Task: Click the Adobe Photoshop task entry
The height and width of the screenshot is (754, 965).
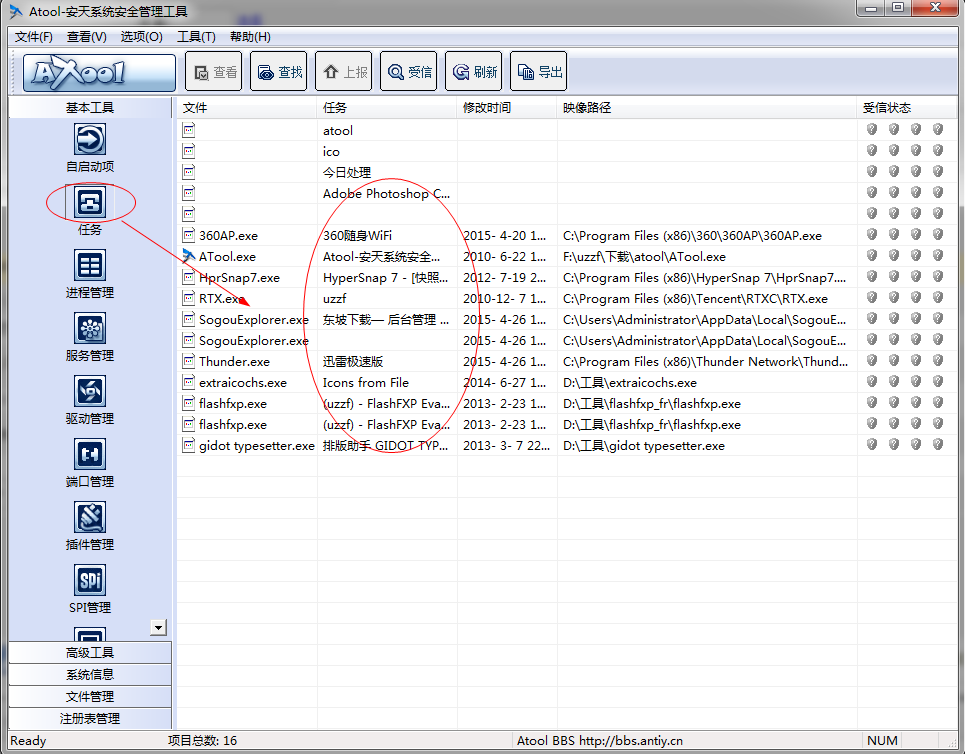Action: tap(386, 193)
